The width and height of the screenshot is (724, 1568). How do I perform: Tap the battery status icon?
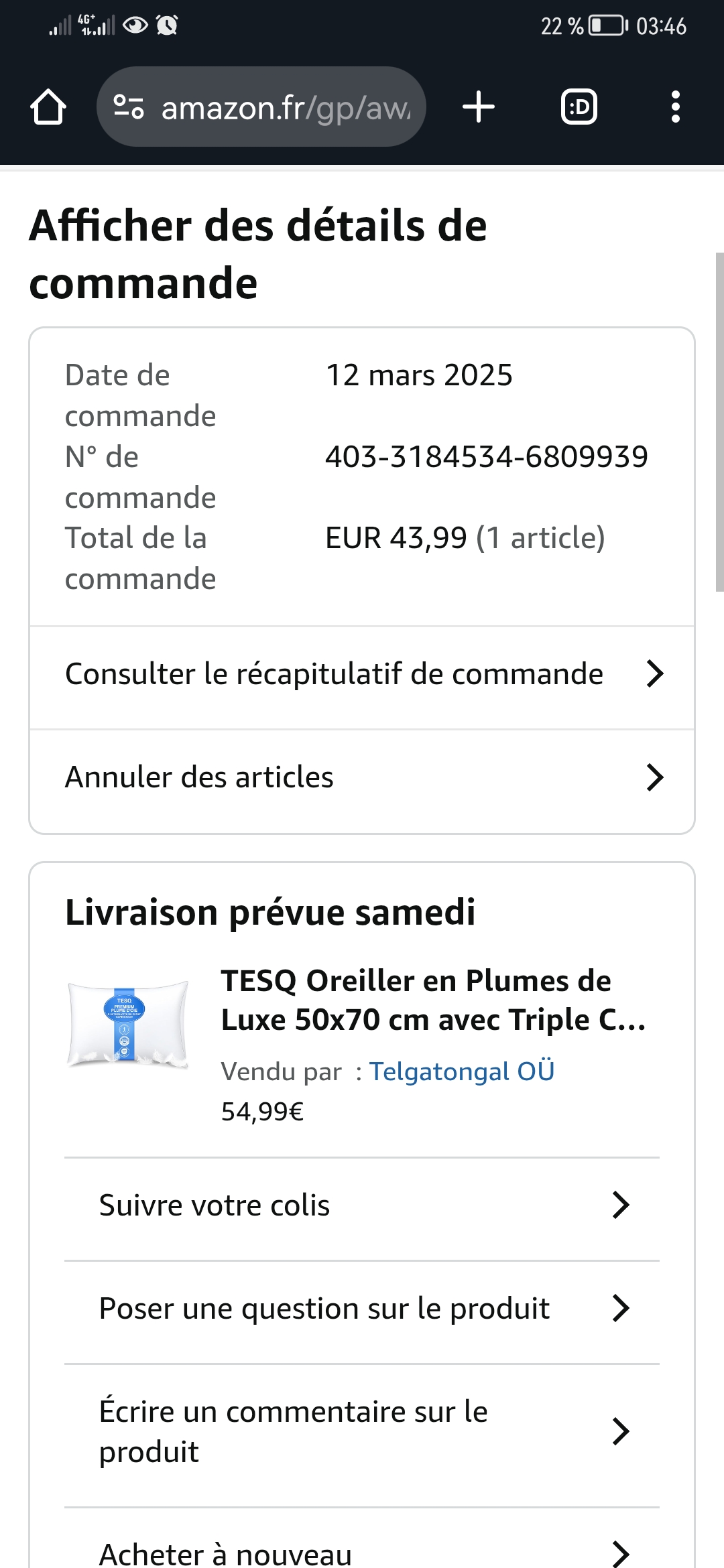pos(607,26)
